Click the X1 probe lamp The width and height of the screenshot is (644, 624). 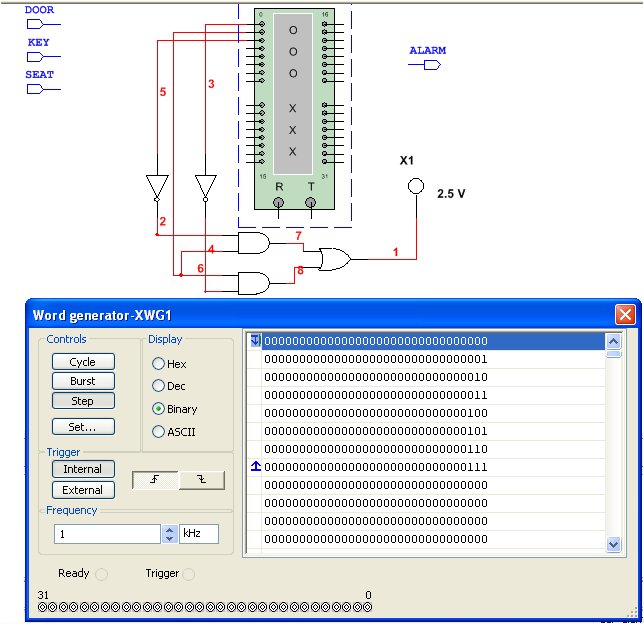[415, 188]
